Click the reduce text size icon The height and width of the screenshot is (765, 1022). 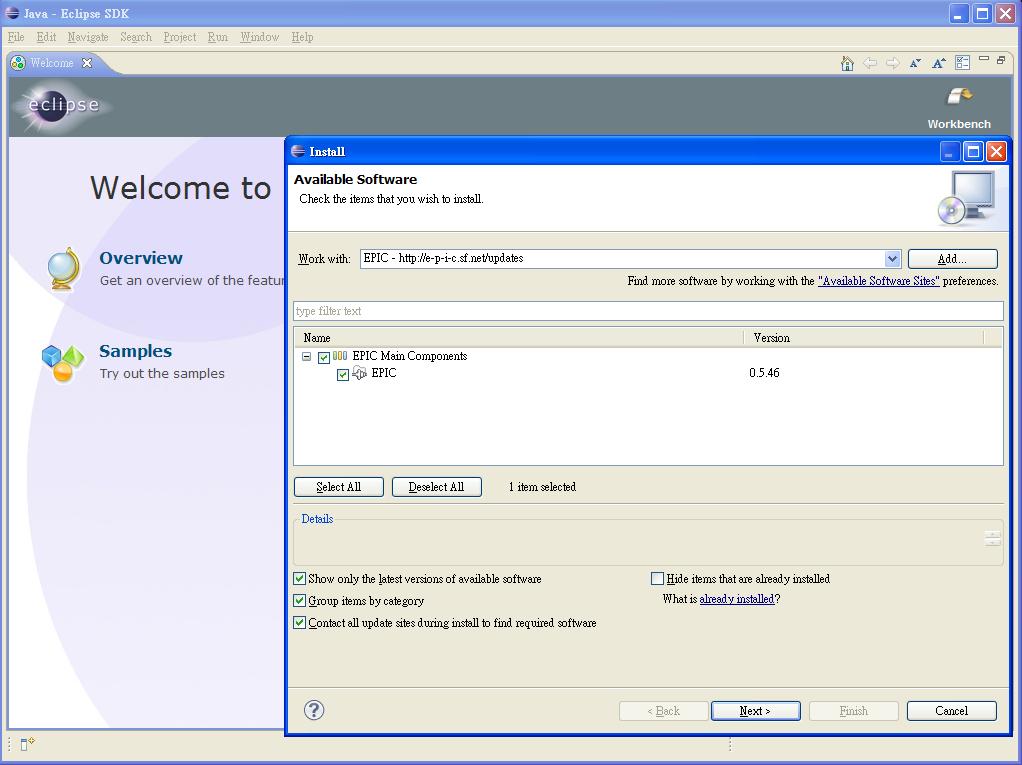coord(914,62)
